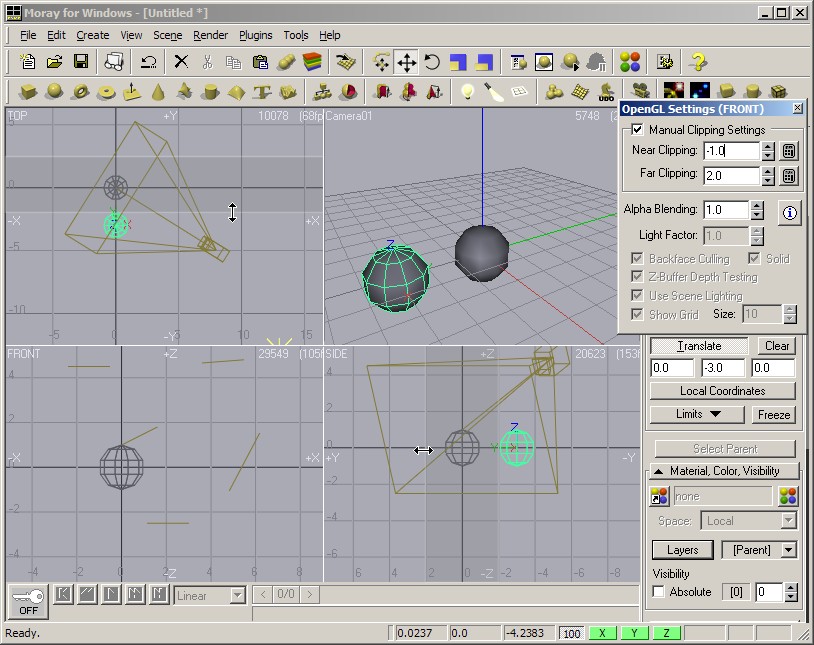Select the sphere primitive tool
The height and width of the screenshot is (645, 814).
pyautogui.click(x=54, y=92)
